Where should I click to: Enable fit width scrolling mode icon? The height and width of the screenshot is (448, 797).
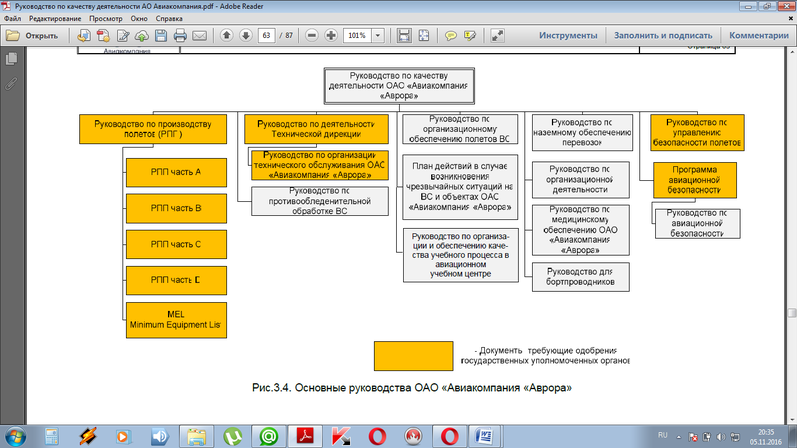404,36
